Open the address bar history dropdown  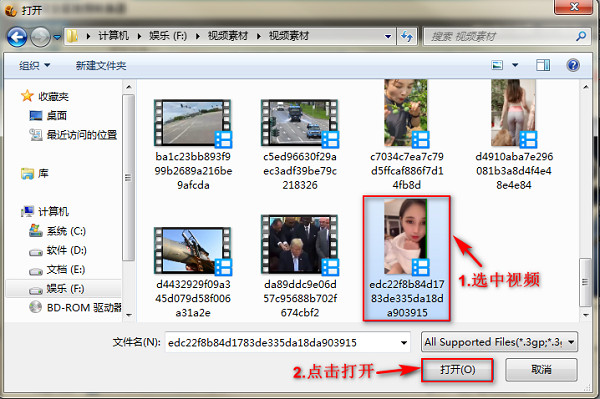point(388,36)
